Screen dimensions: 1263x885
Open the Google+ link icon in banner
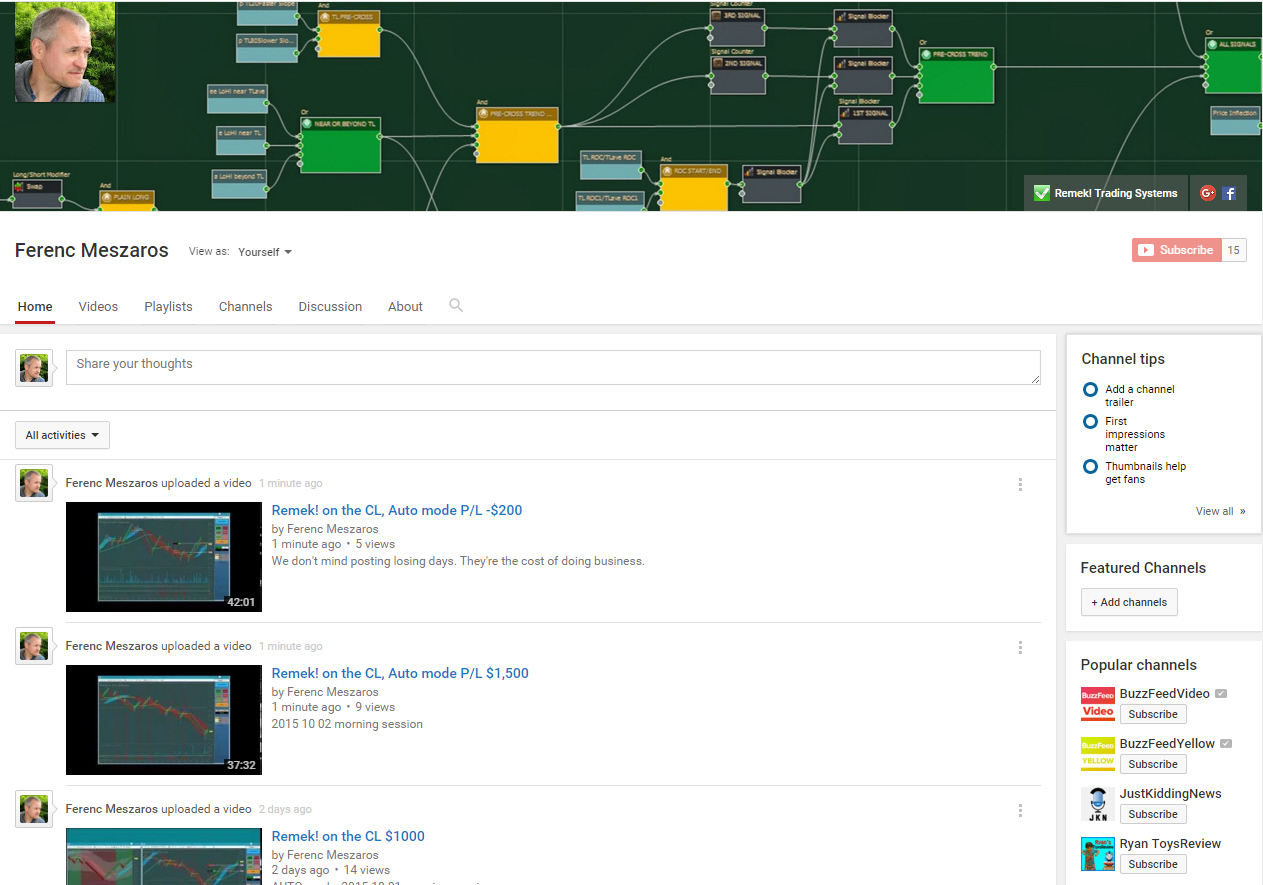1207,193
